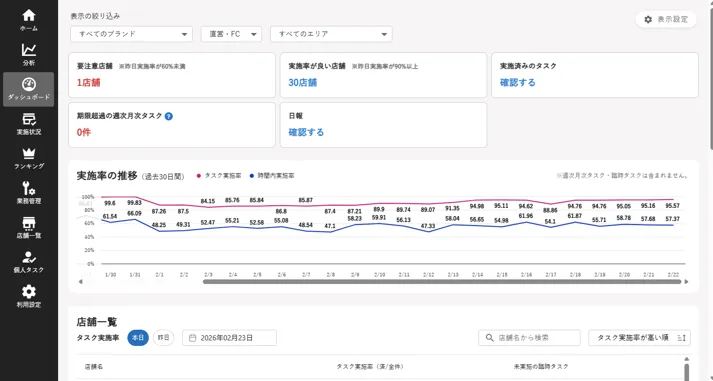Select the 本日 toggle

138,338
